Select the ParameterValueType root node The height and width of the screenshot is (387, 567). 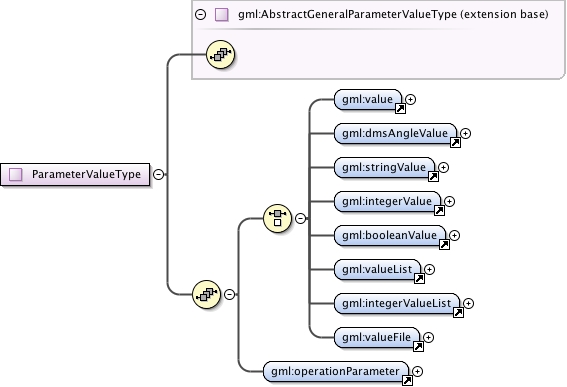pyautogui.click(x=75, y=174)
